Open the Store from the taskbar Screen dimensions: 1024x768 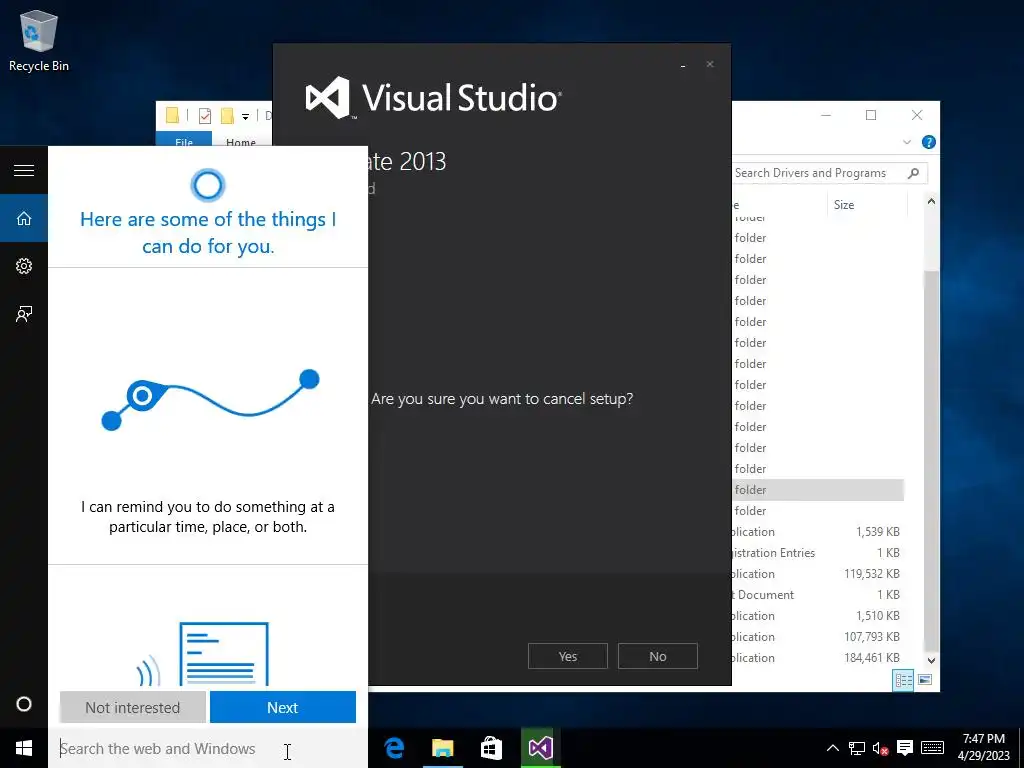(491, 748)
